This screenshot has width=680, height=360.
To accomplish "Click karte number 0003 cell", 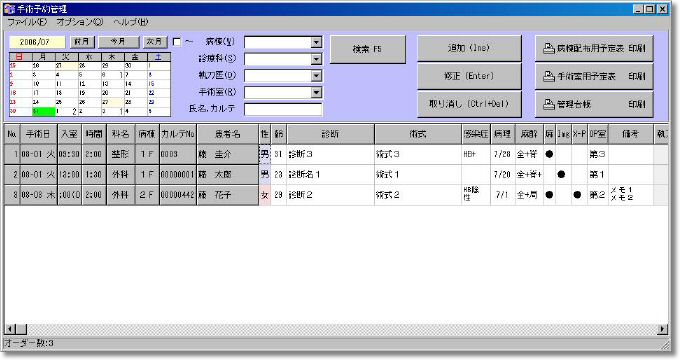I will (178, 154).
